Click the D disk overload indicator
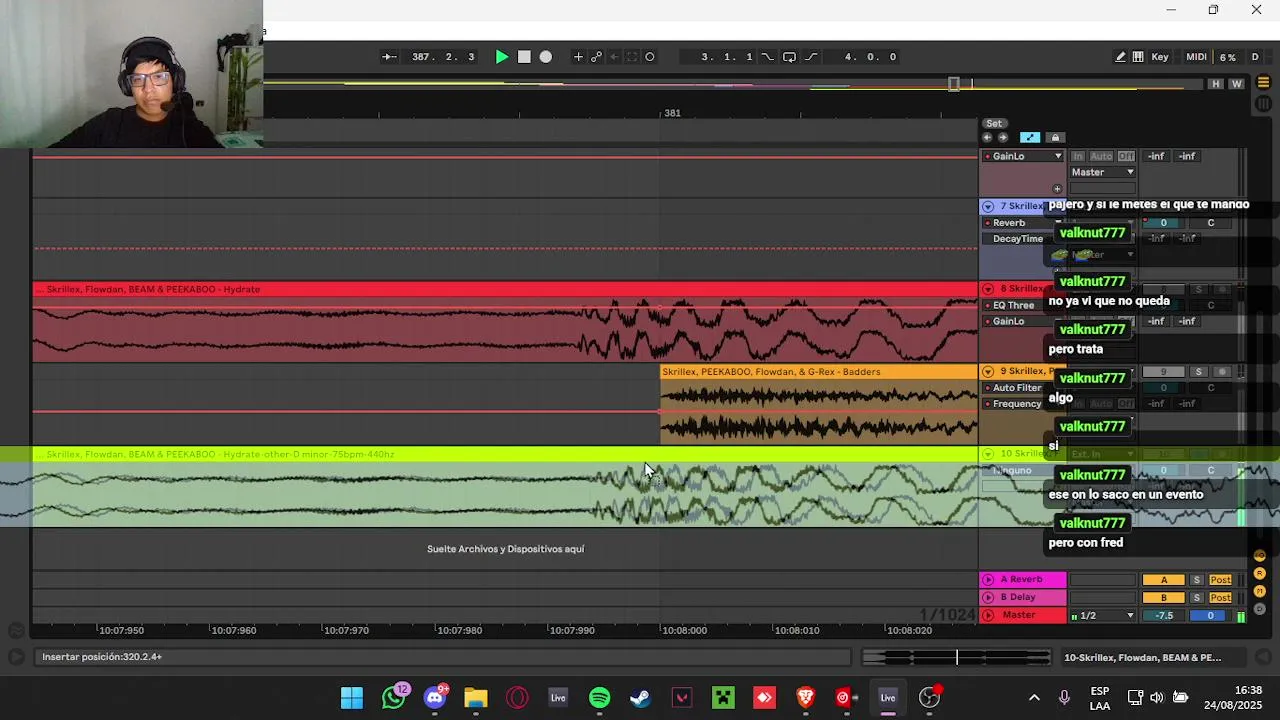 pyautogui.click(x=1255, y=57)
